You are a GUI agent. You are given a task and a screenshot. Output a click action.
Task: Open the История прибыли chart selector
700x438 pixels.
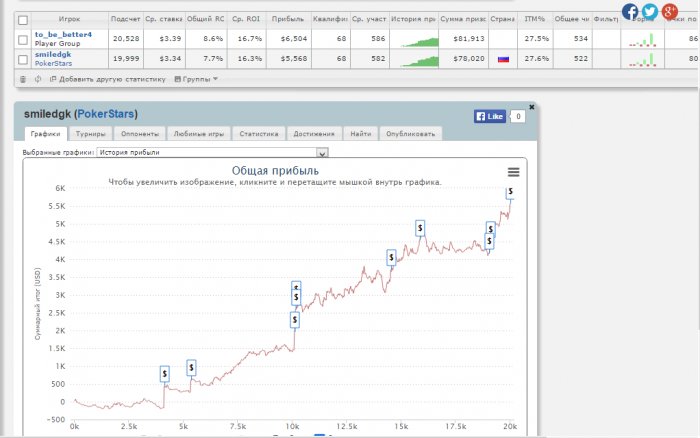[x=212, y=152]
